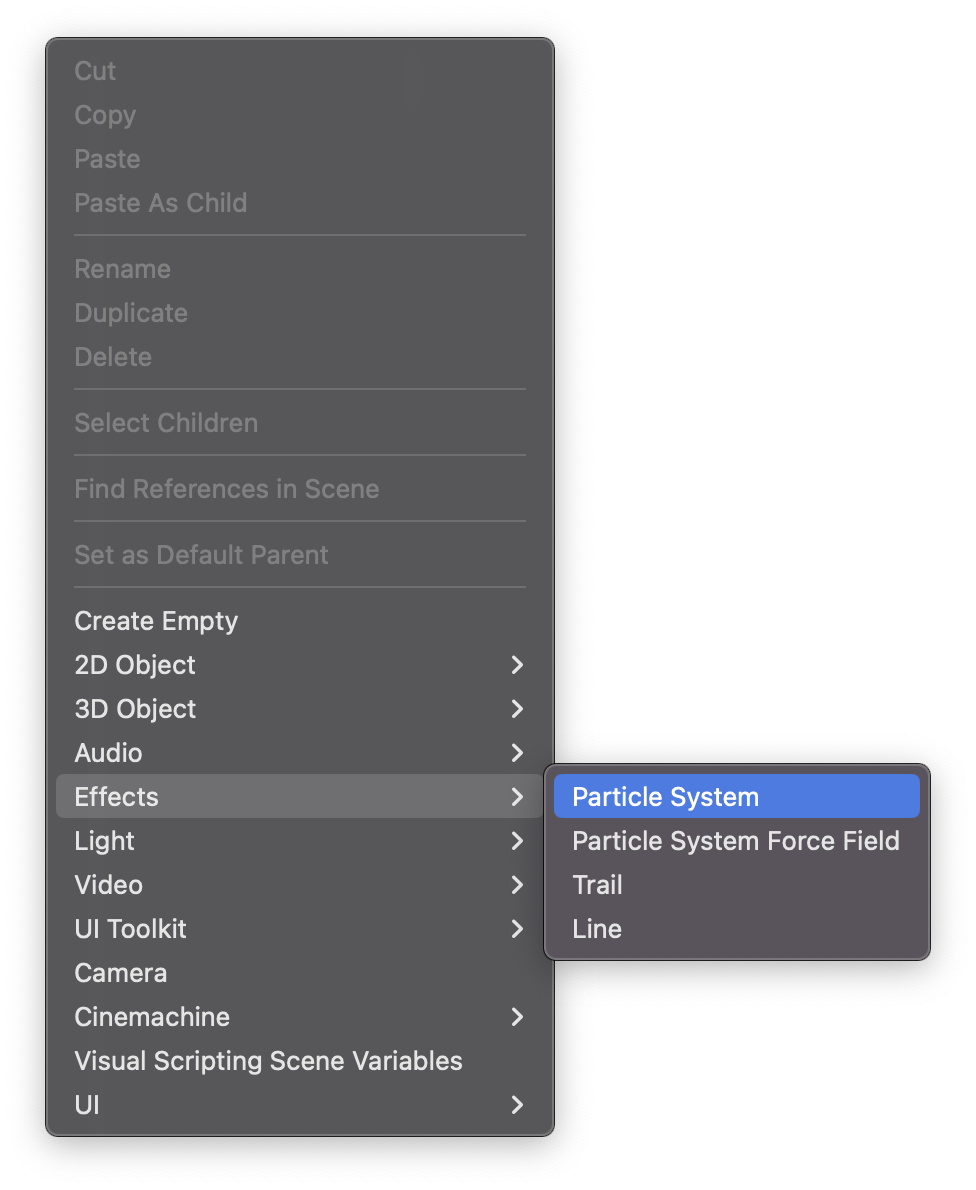Expand the UI Toolkit submenu arrow
This screenshot has height=1190, width=976.
tap(517, 929)
